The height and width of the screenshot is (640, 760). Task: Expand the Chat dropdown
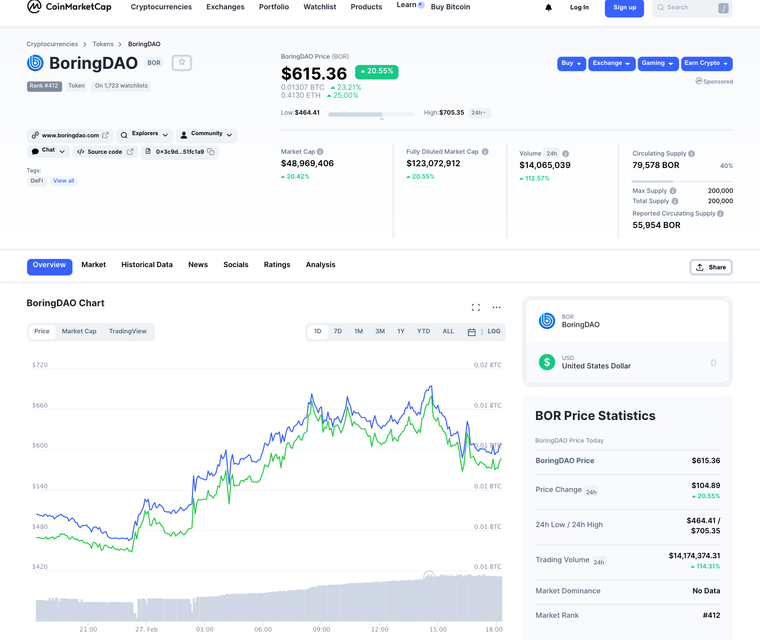(x=48, y=151)
